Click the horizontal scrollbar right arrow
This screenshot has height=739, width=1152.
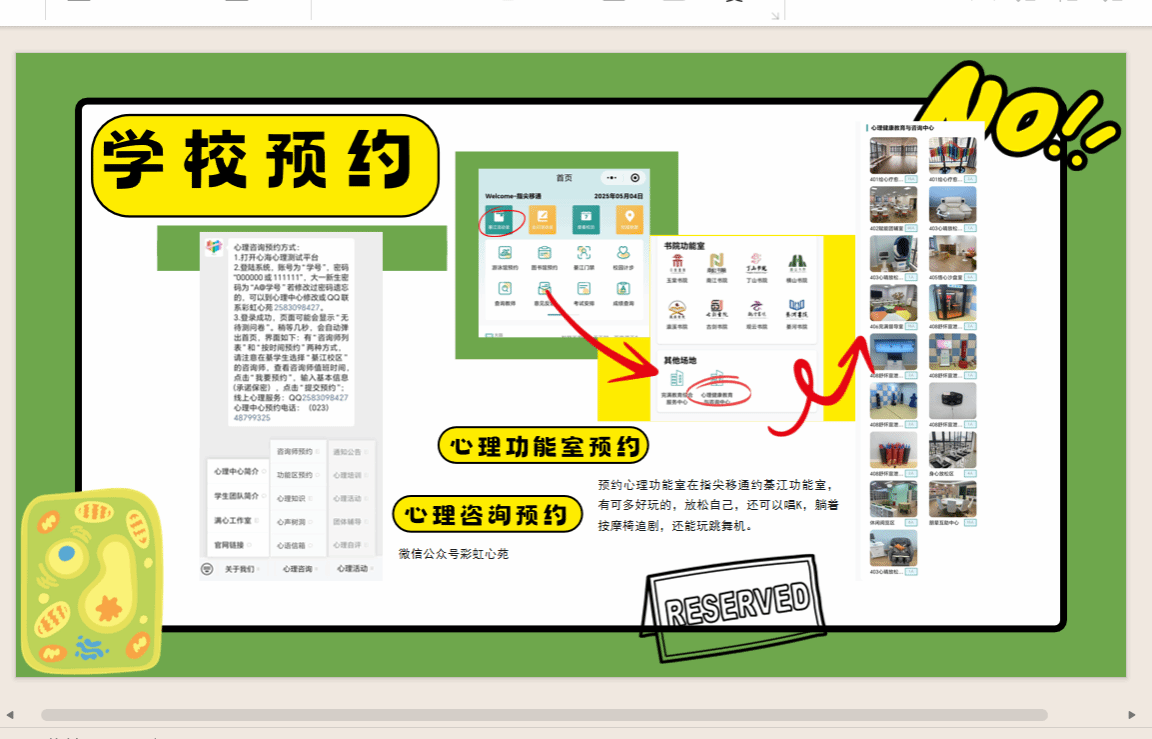click(x=1132, y=715)
